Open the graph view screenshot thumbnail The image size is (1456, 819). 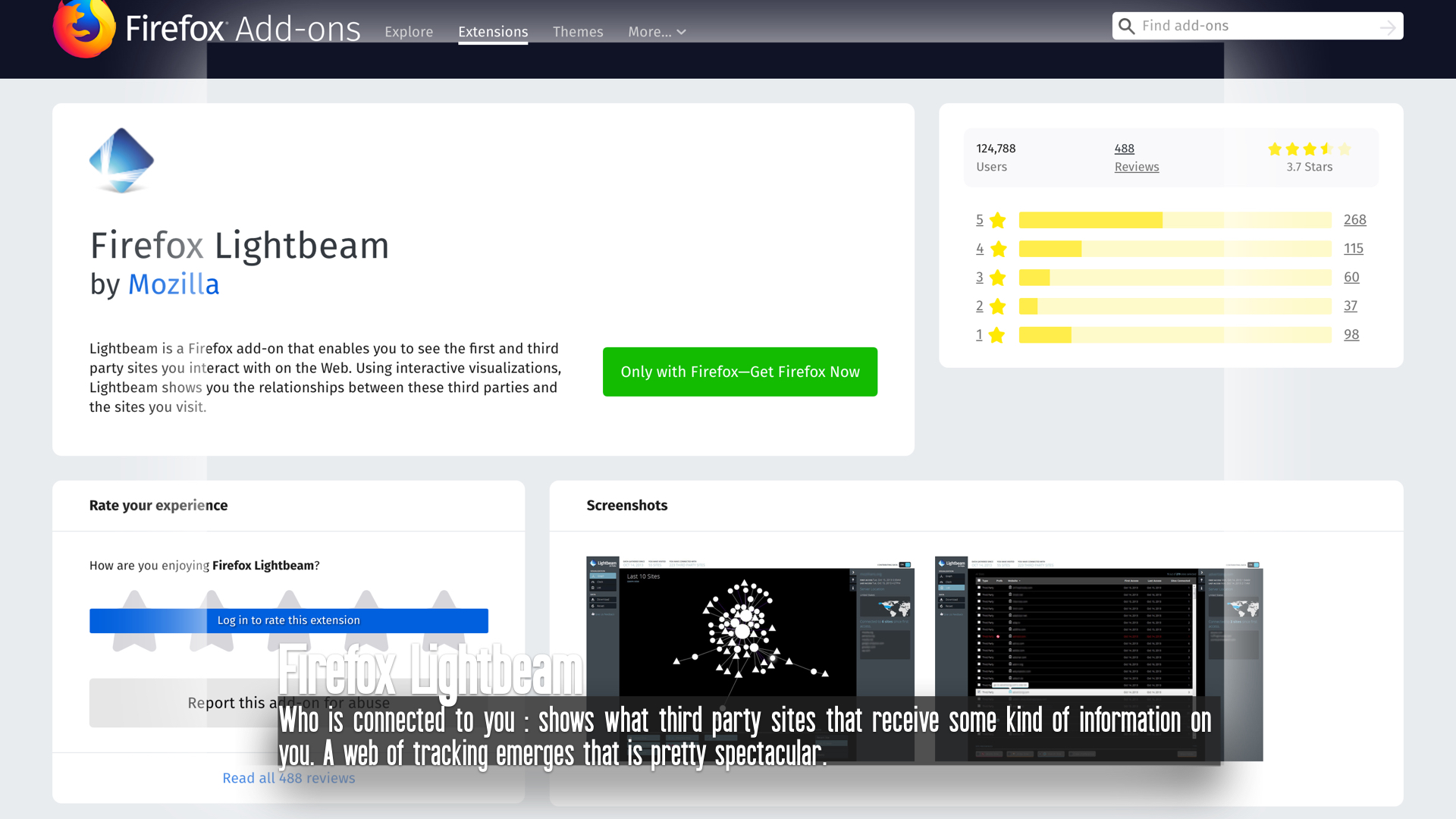pos(750,658)
